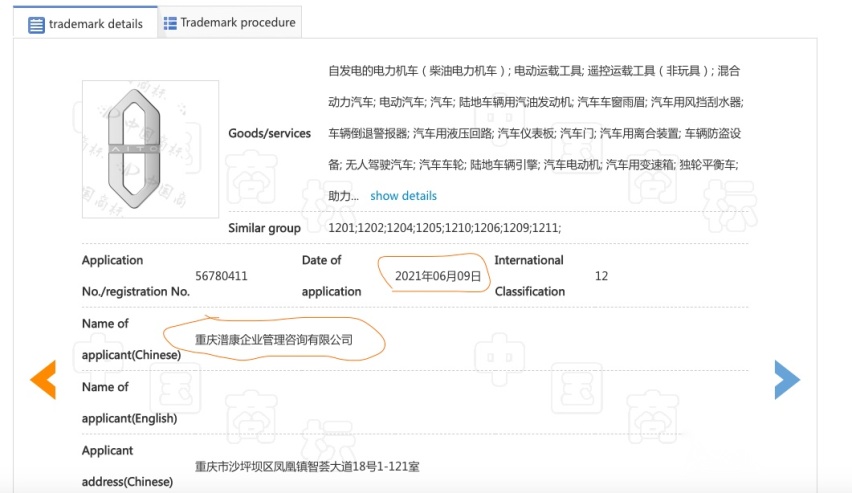
Task: Click the Name of applicant(Chinese) label
Action: 131,339
